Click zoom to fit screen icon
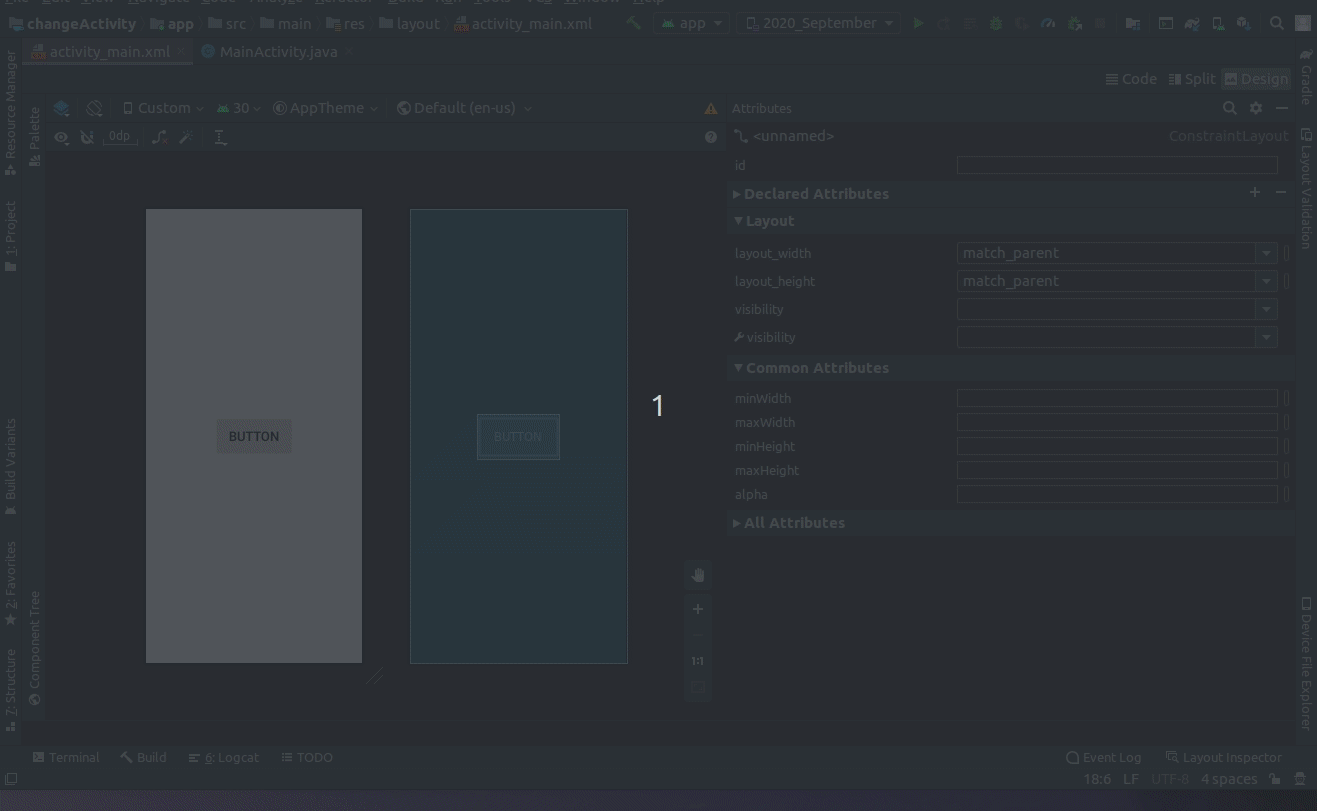The height and width of the screenshot is (811, 1317). [x=698, y=687]
